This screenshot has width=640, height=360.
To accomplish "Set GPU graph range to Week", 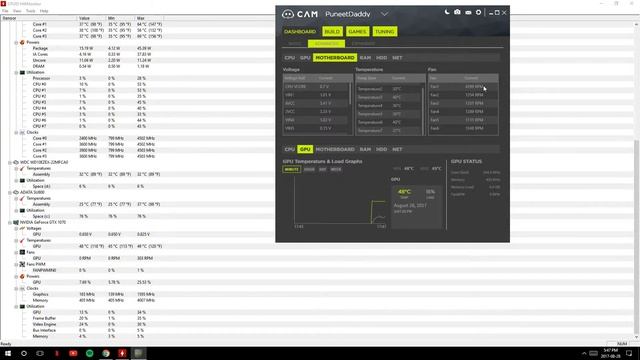I will point(336,169).
